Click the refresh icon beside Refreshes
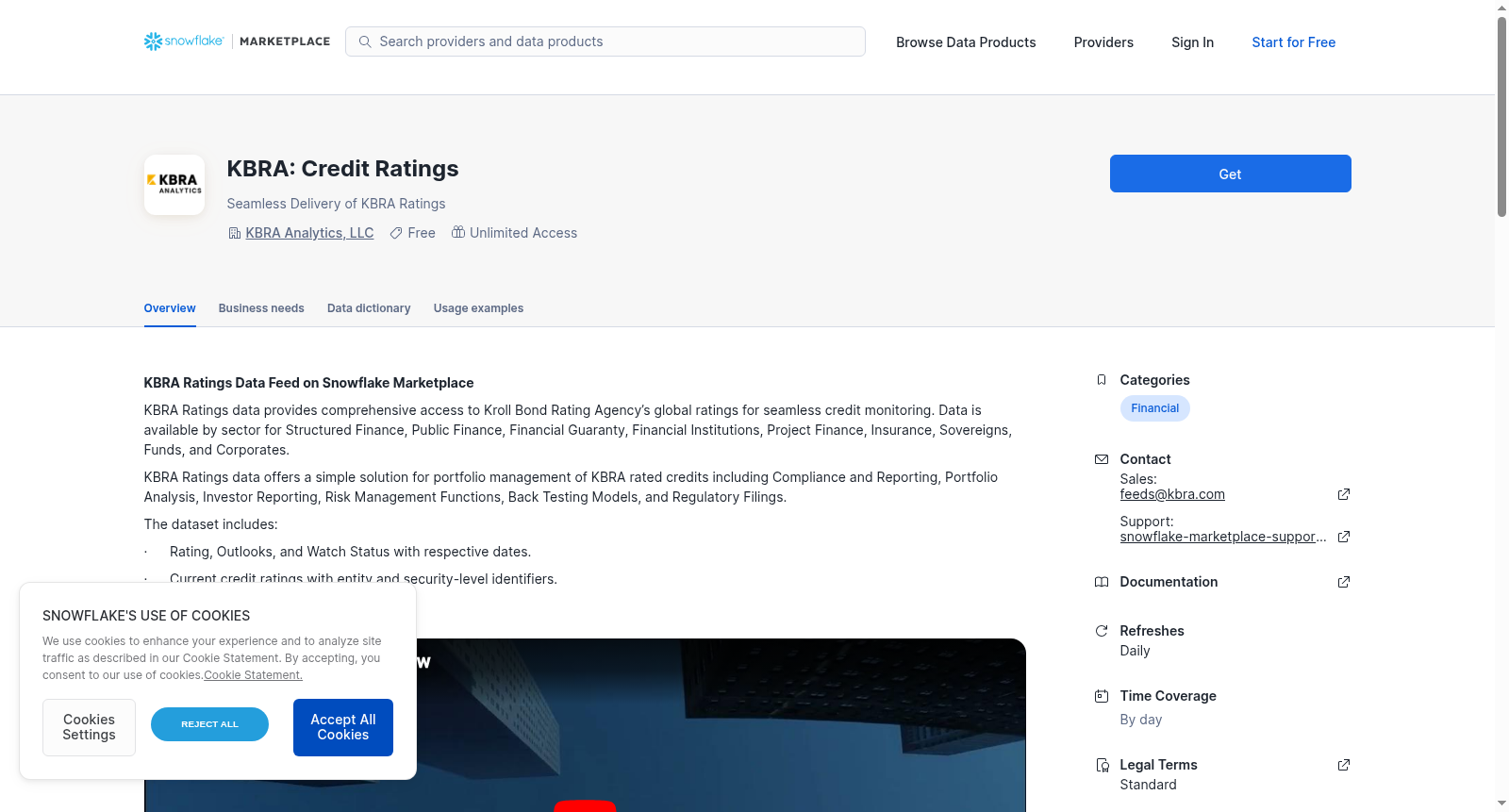This screenshot has width=1509, height=812. tap(1102, 631)
